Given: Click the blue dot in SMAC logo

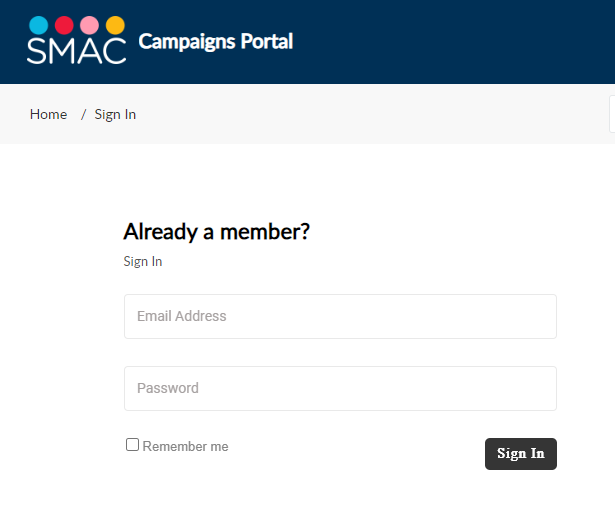Looking at the screenshot, I should click(38, 25).
